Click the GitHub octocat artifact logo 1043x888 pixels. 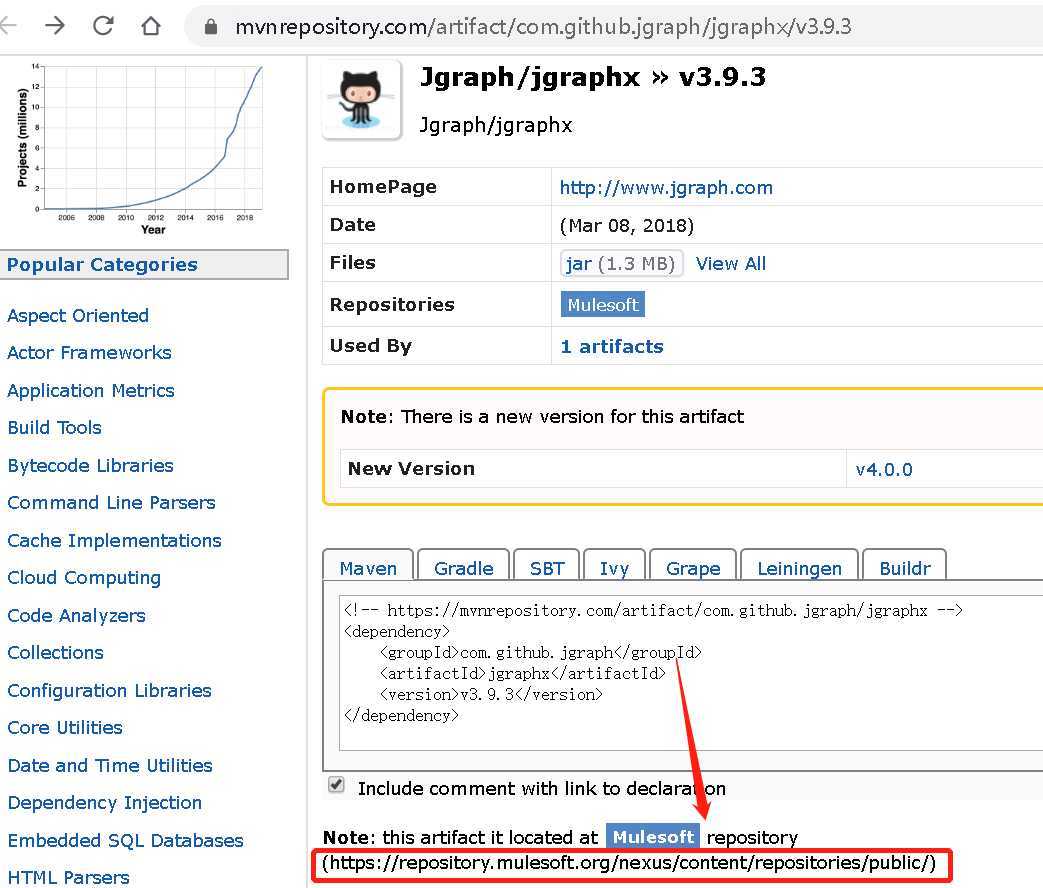point(361,100)
